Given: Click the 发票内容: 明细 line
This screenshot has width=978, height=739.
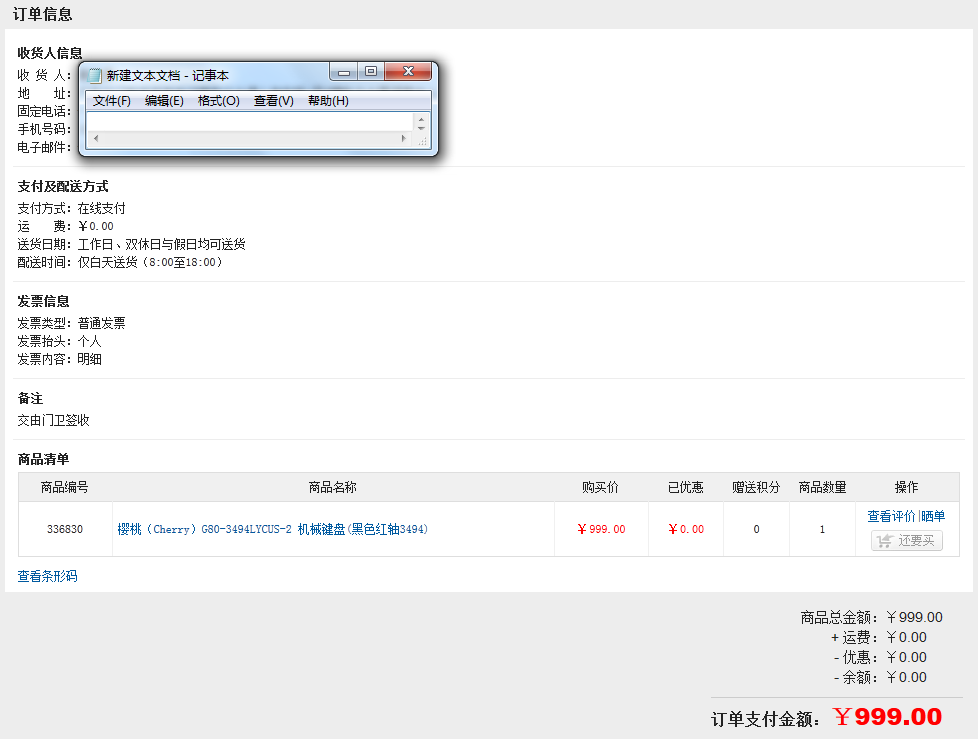Looking at the screenshot, I should (59, 359).
